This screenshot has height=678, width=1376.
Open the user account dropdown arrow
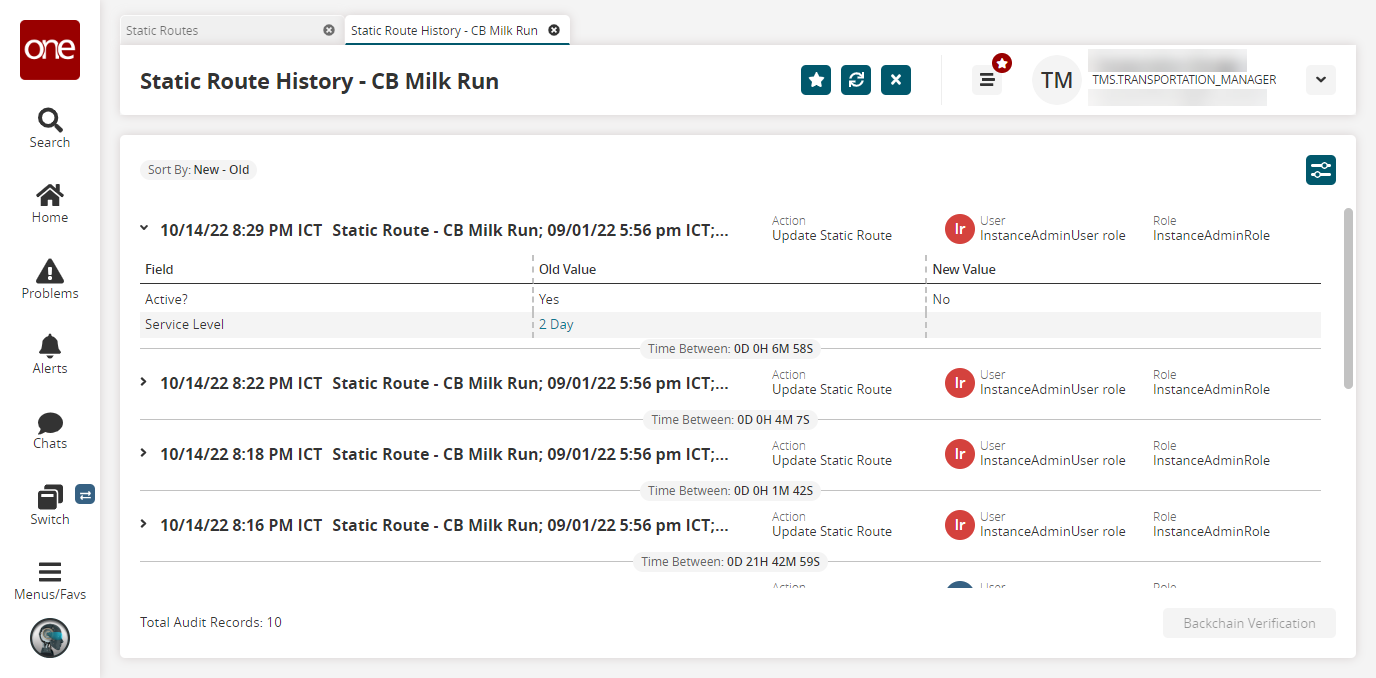pyautogui.click(x=1320, y=80)
